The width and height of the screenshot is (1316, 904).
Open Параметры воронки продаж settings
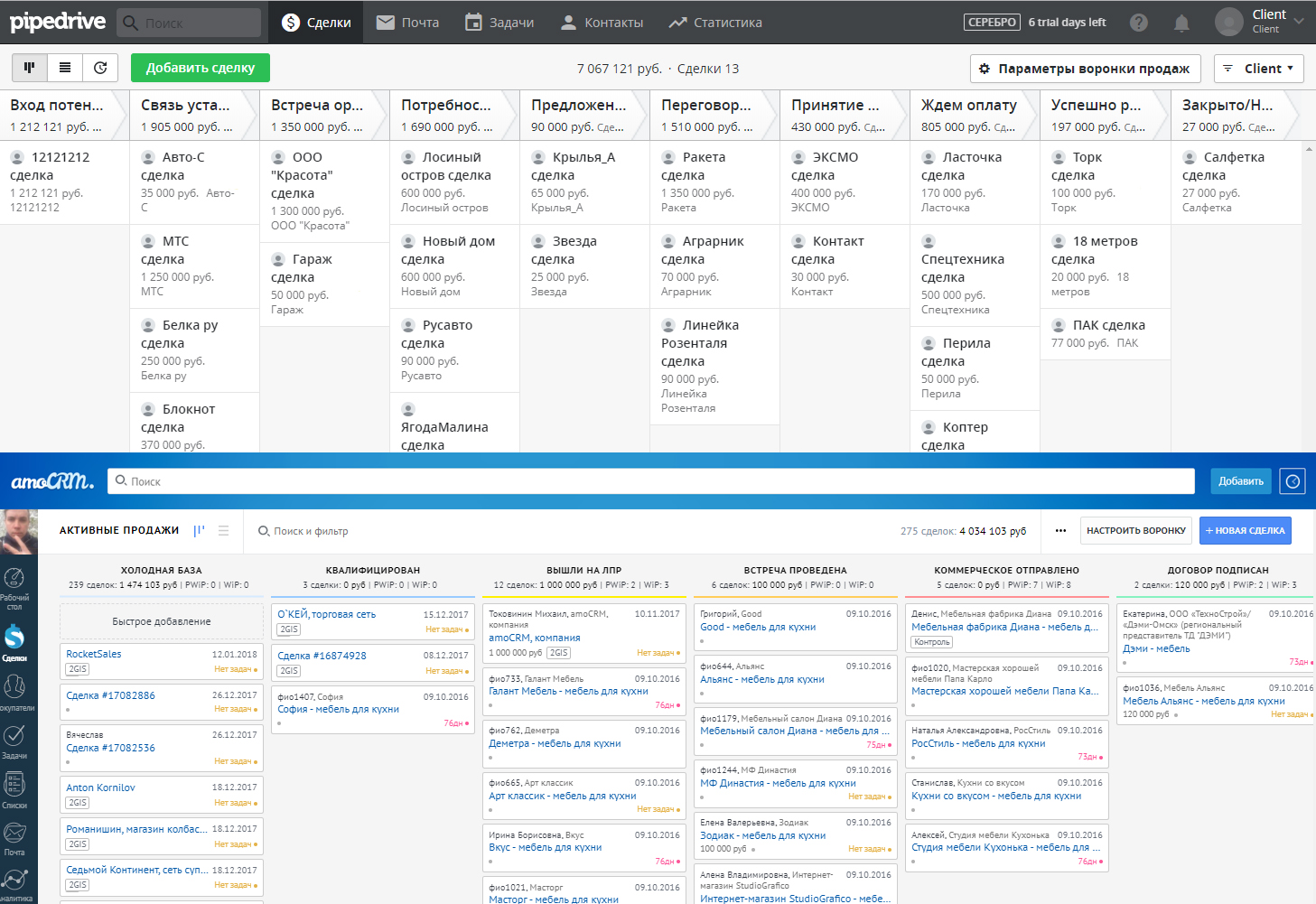coord(1086,69)
